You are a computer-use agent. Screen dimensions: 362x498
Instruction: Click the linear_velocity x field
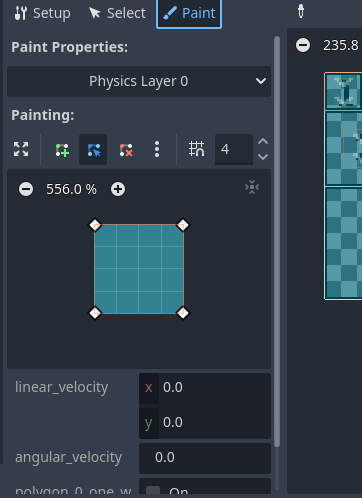tap(205, 387)
